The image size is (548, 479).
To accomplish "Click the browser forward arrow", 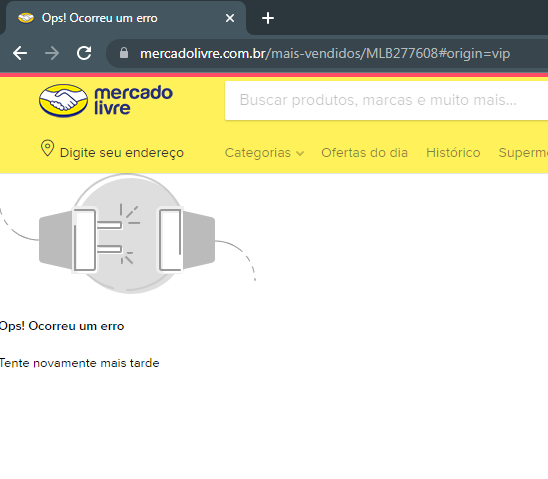I will tap(52, 53).
